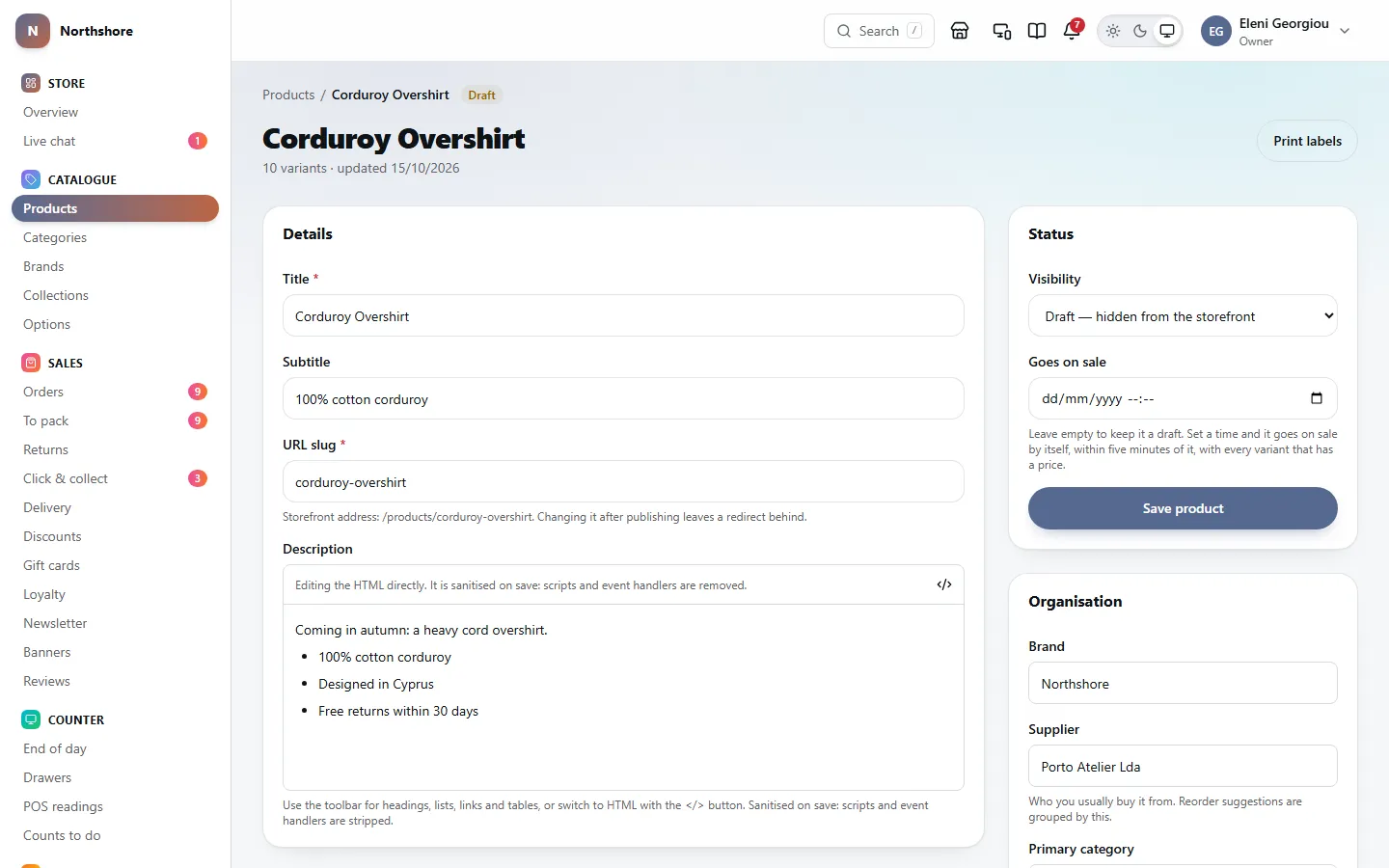Image resolution: width=1389 pixels, height=868 pixels.
Task: Switch to dark theme moon icon
Action: tap(1140, 31)
